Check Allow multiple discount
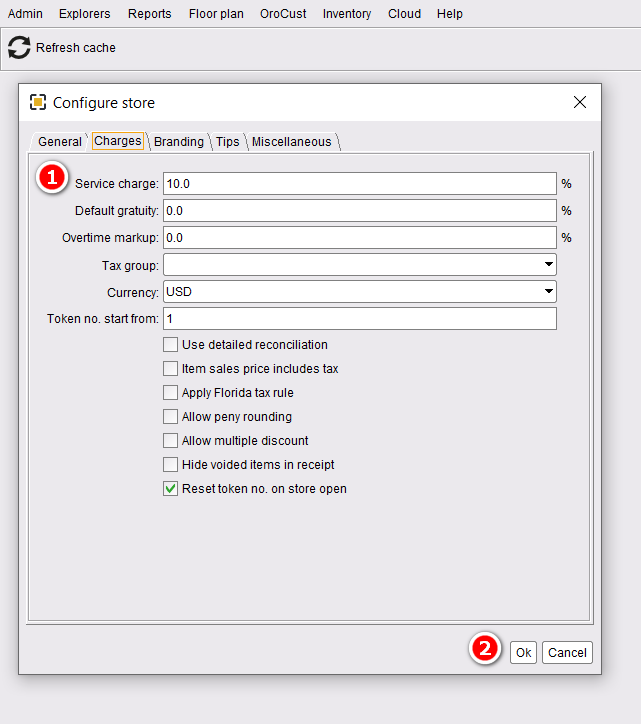 point(170,440)
